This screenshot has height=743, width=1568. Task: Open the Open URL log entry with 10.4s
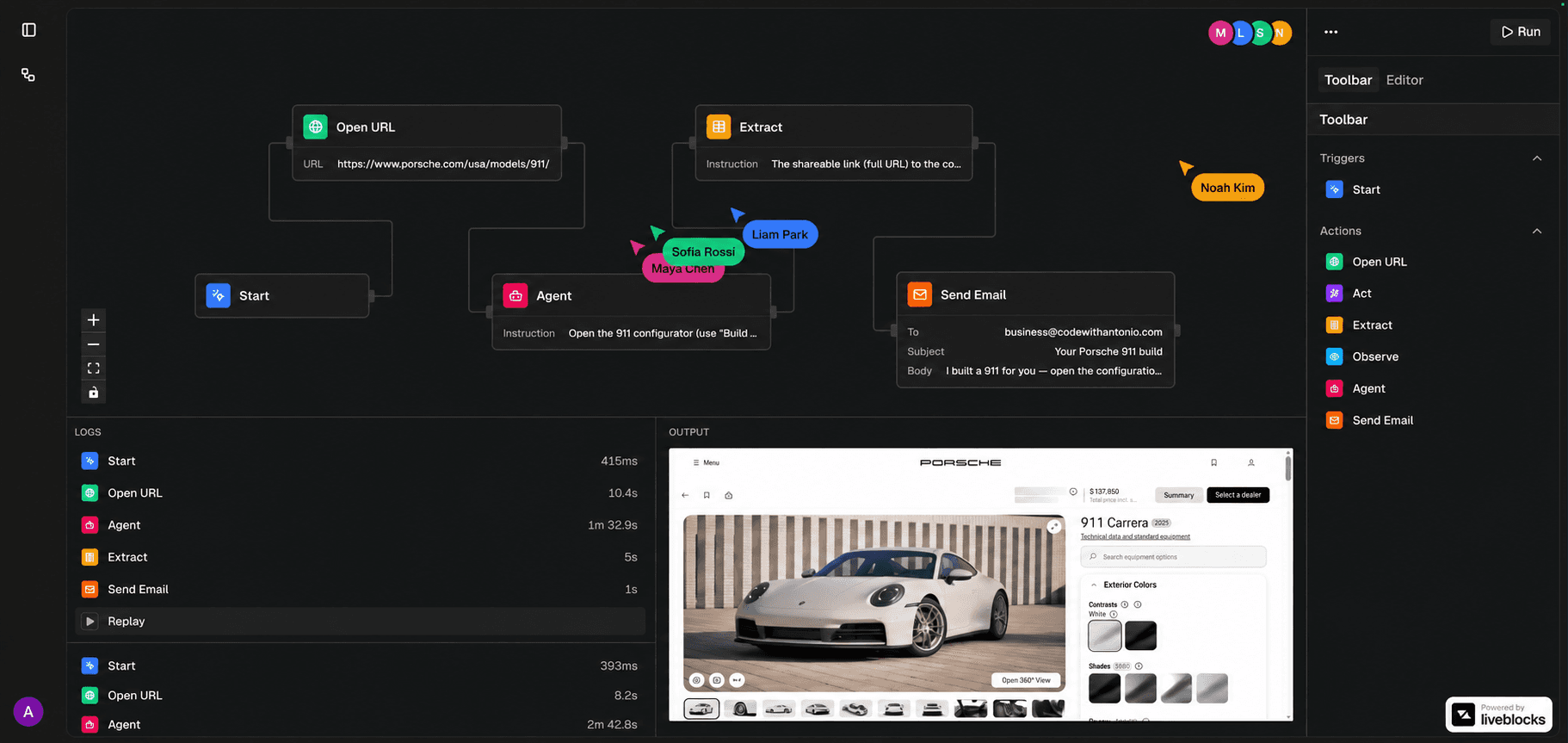click(x=360, y=492)
